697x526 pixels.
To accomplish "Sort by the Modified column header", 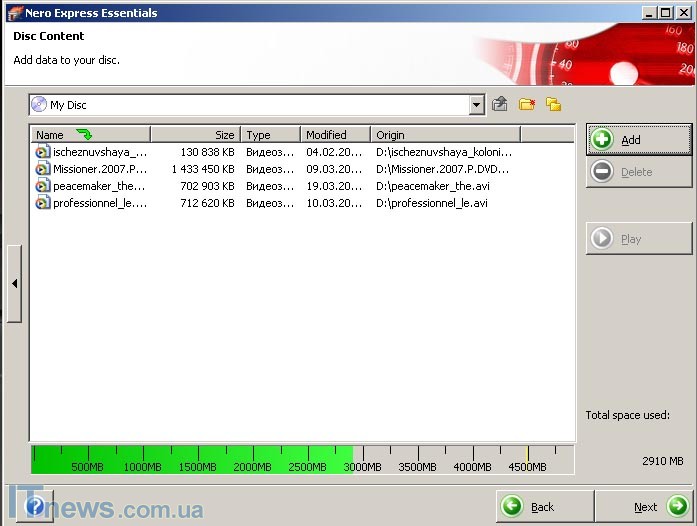I will pyautogui.click(x=335, y=135).
